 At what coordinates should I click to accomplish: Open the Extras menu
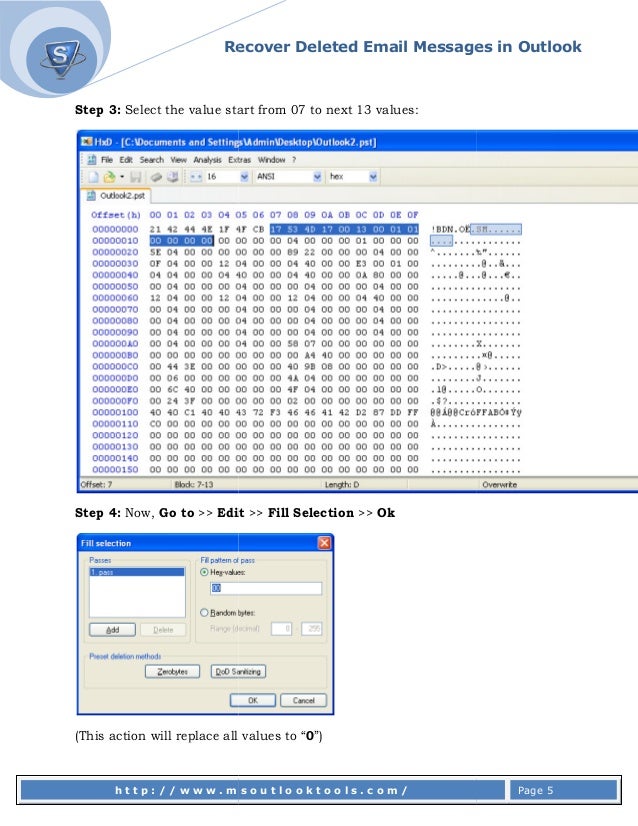coord(239,160)
